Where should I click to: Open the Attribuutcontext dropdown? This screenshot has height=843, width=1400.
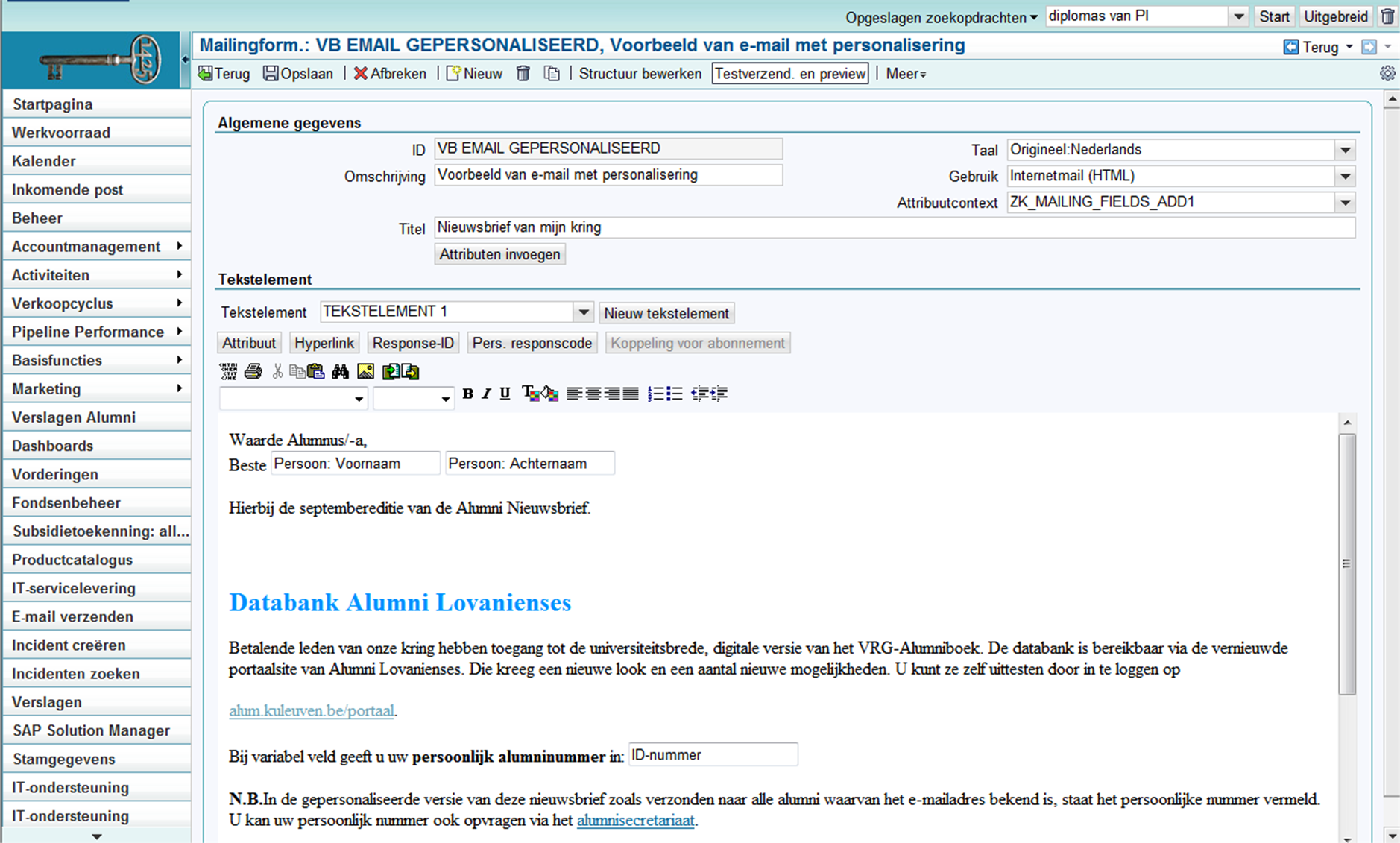pos(1345,203)
